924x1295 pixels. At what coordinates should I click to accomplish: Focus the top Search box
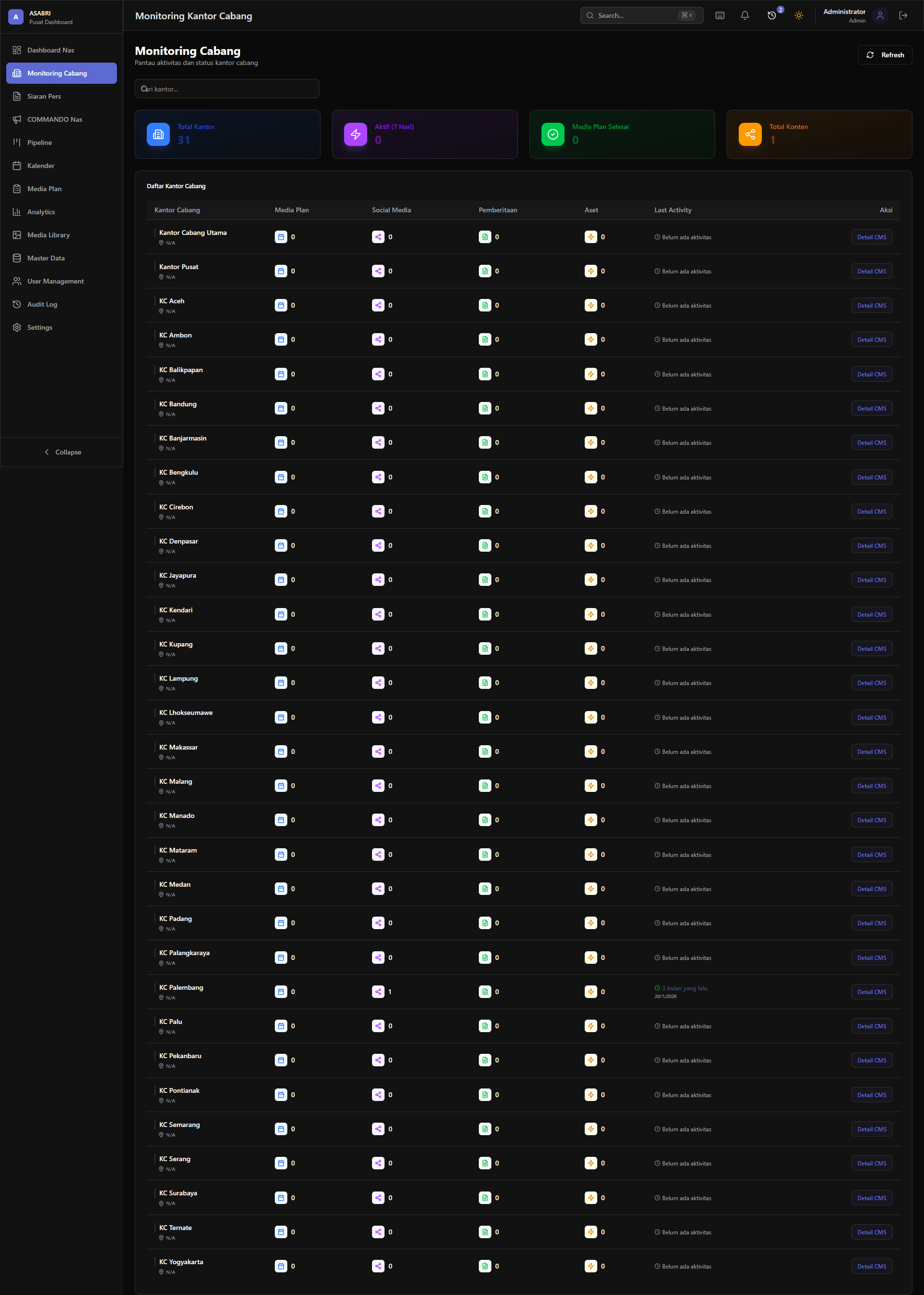642,15
